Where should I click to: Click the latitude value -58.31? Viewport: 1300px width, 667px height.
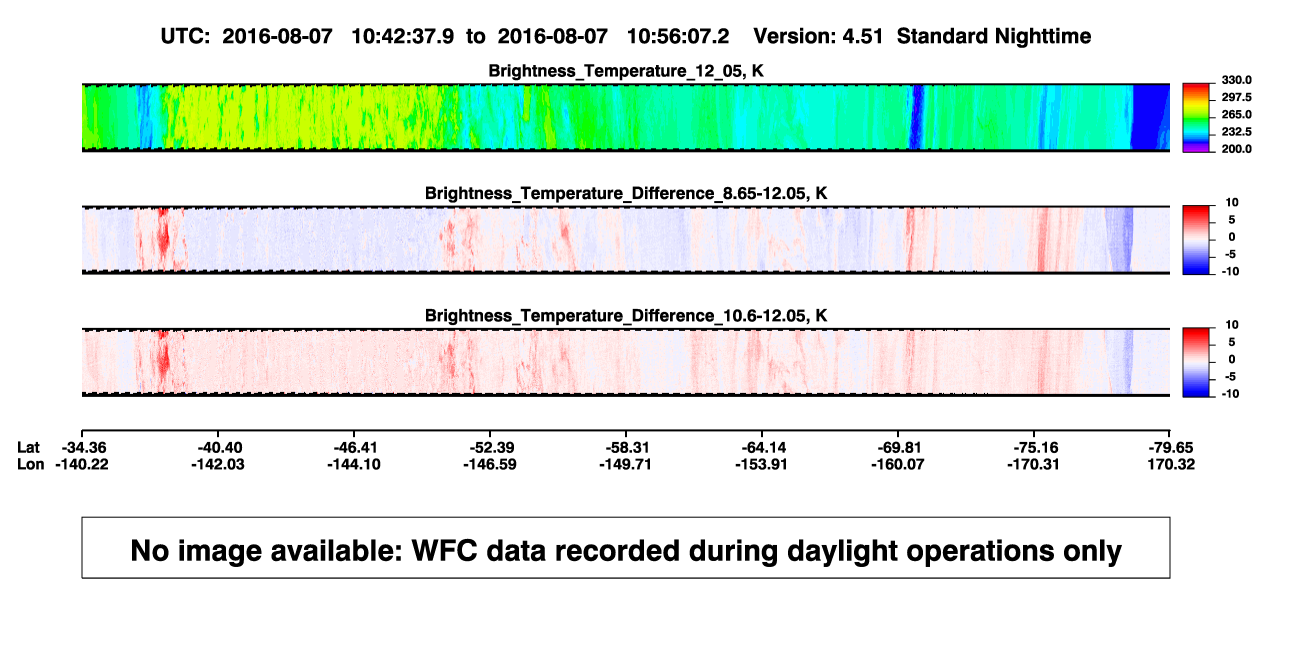tap(627, 447)
